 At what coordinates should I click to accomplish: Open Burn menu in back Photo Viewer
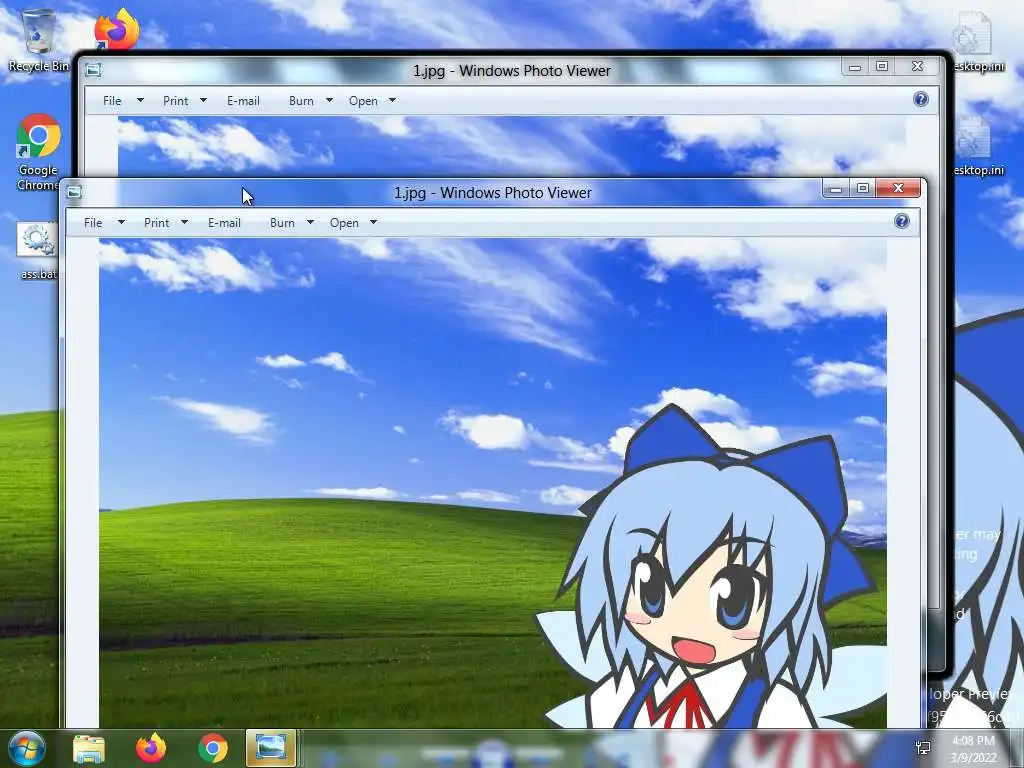click(301, 101)
